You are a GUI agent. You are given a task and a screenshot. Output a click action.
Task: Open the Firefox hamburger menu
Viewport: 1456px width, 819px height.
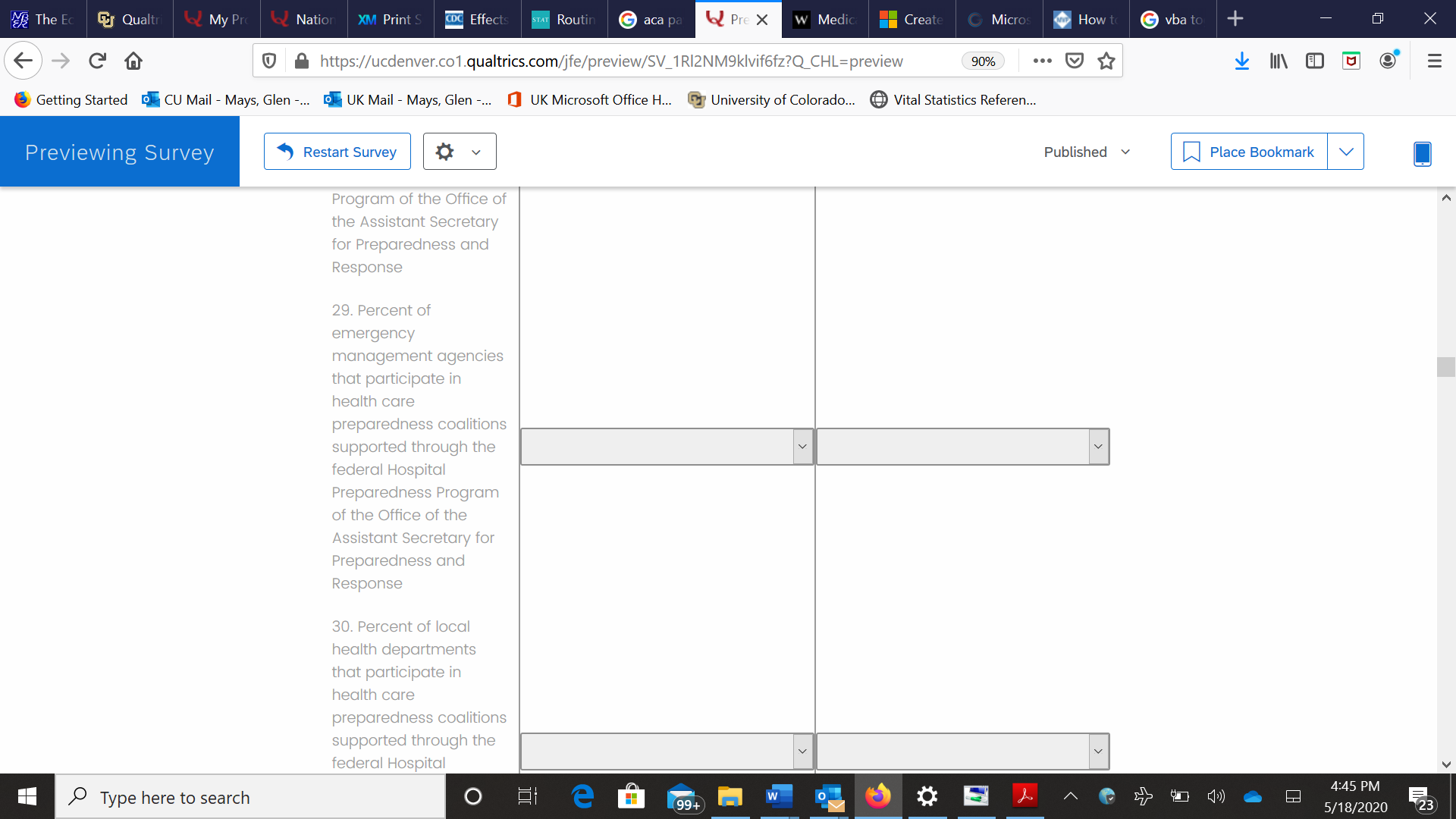point(1434,61)
